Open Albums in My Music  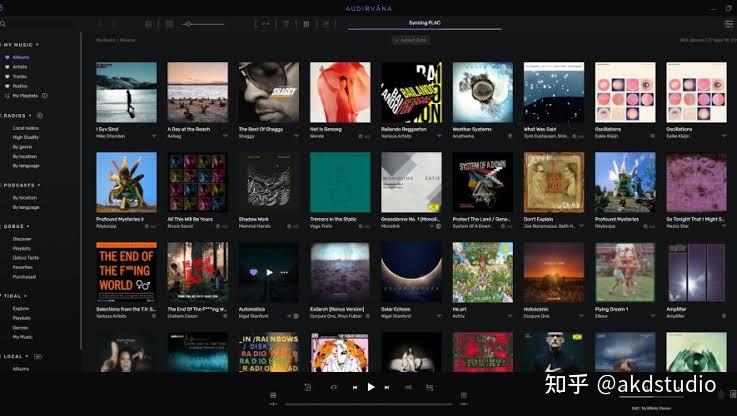(x=21, y=57)
